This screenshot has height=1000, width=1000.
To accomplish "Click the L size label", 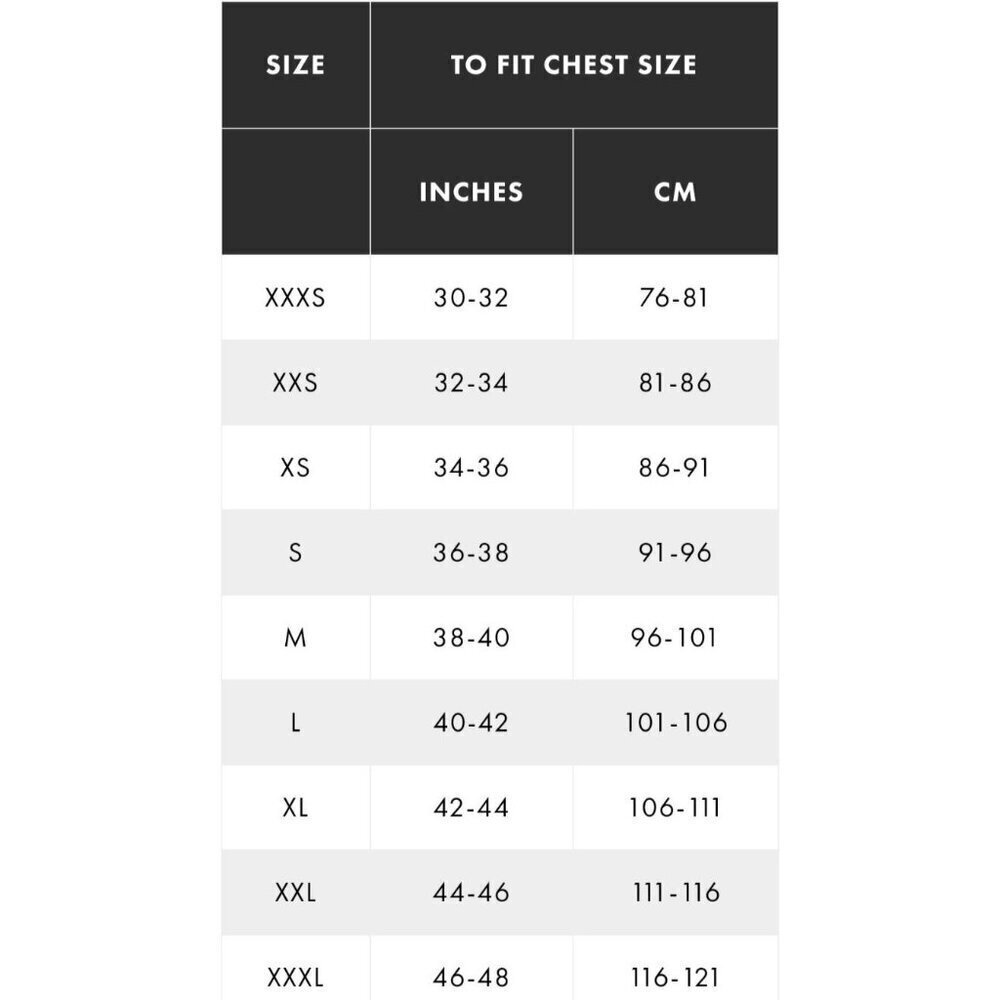I will pyautogui.click(x=295, y=723).
